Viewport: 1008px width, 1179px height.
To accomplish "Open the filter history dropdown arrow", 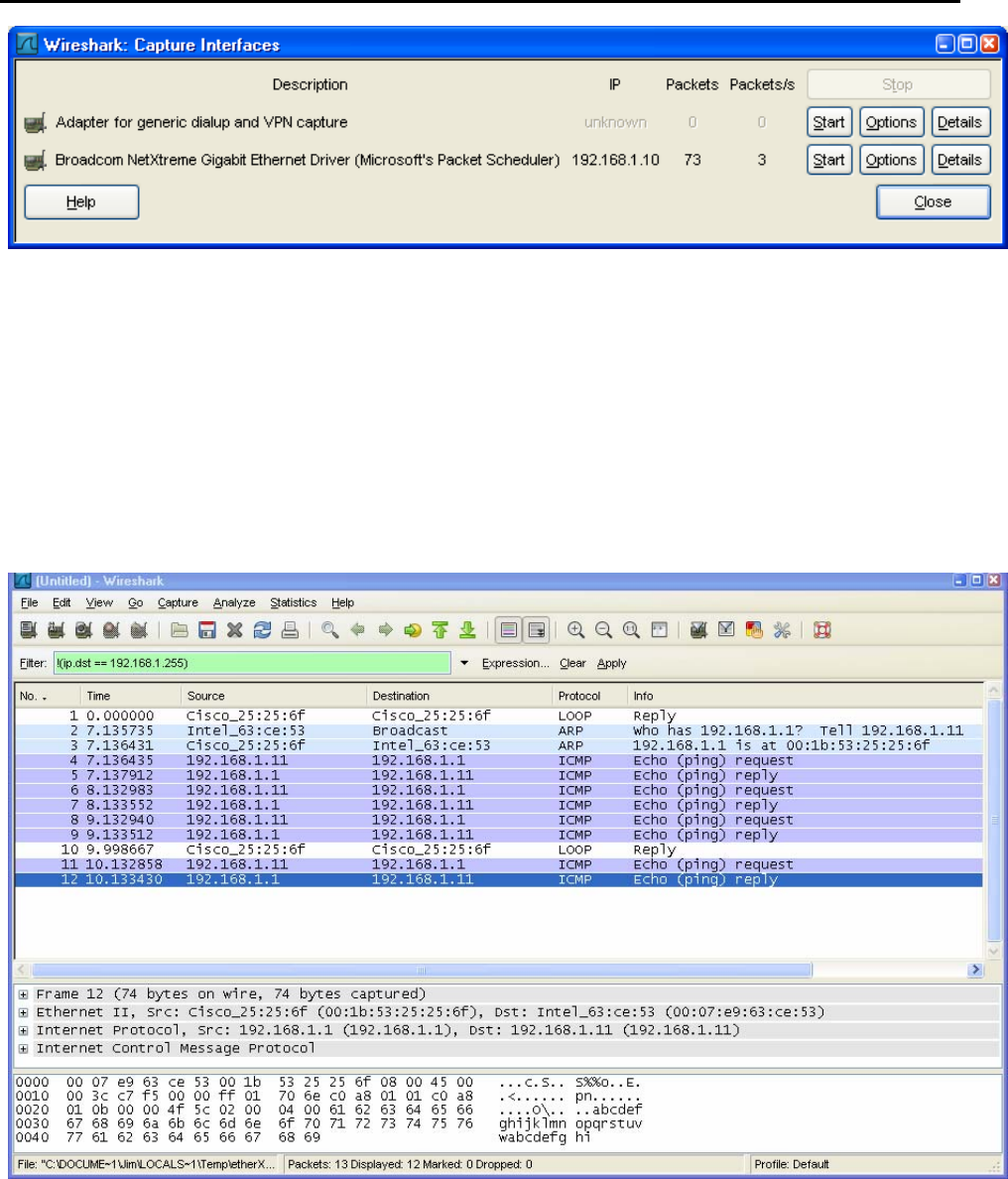I will point(464,663).
